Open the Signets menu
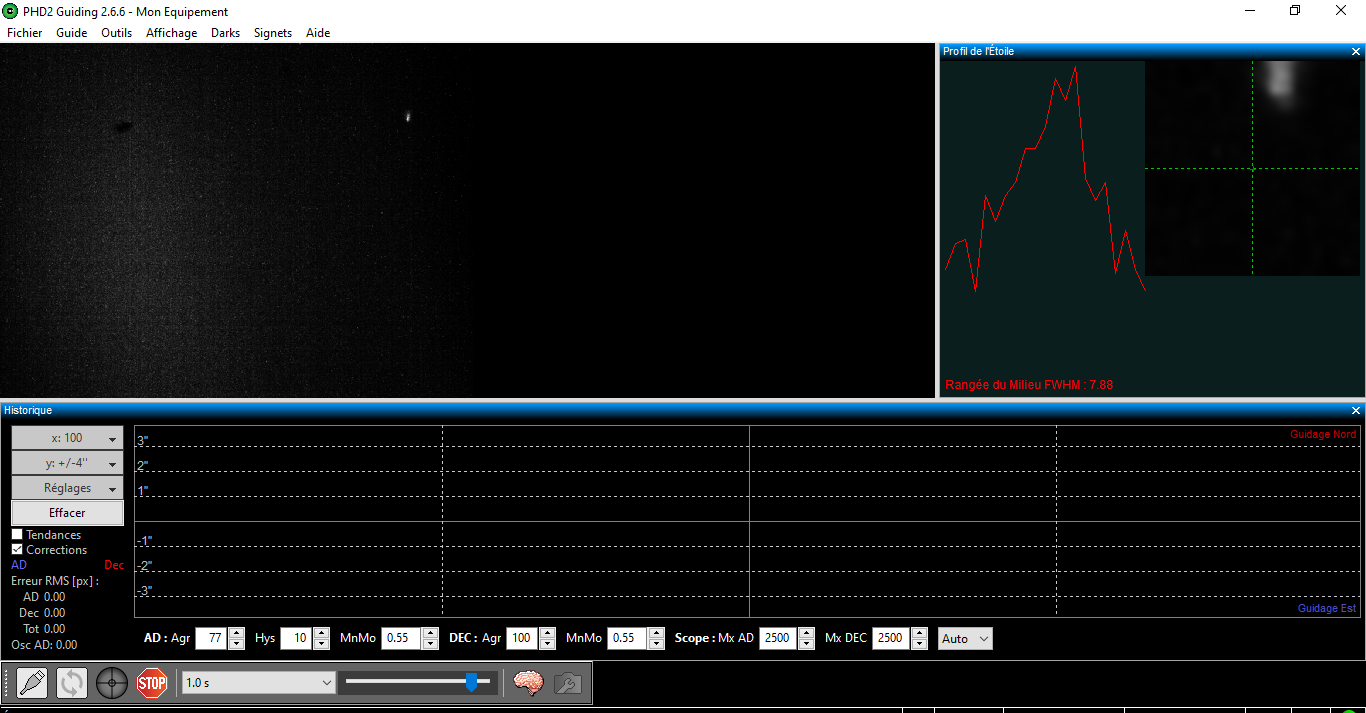This screenshot has height=713, width=1366. click(273, 33)
